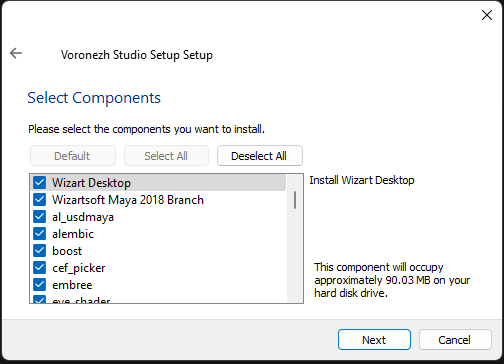This screenshot has width=504, height=364.
Task: Toggle the boost component checkbox
Action: pyautogui.click(x=40, y=251)
